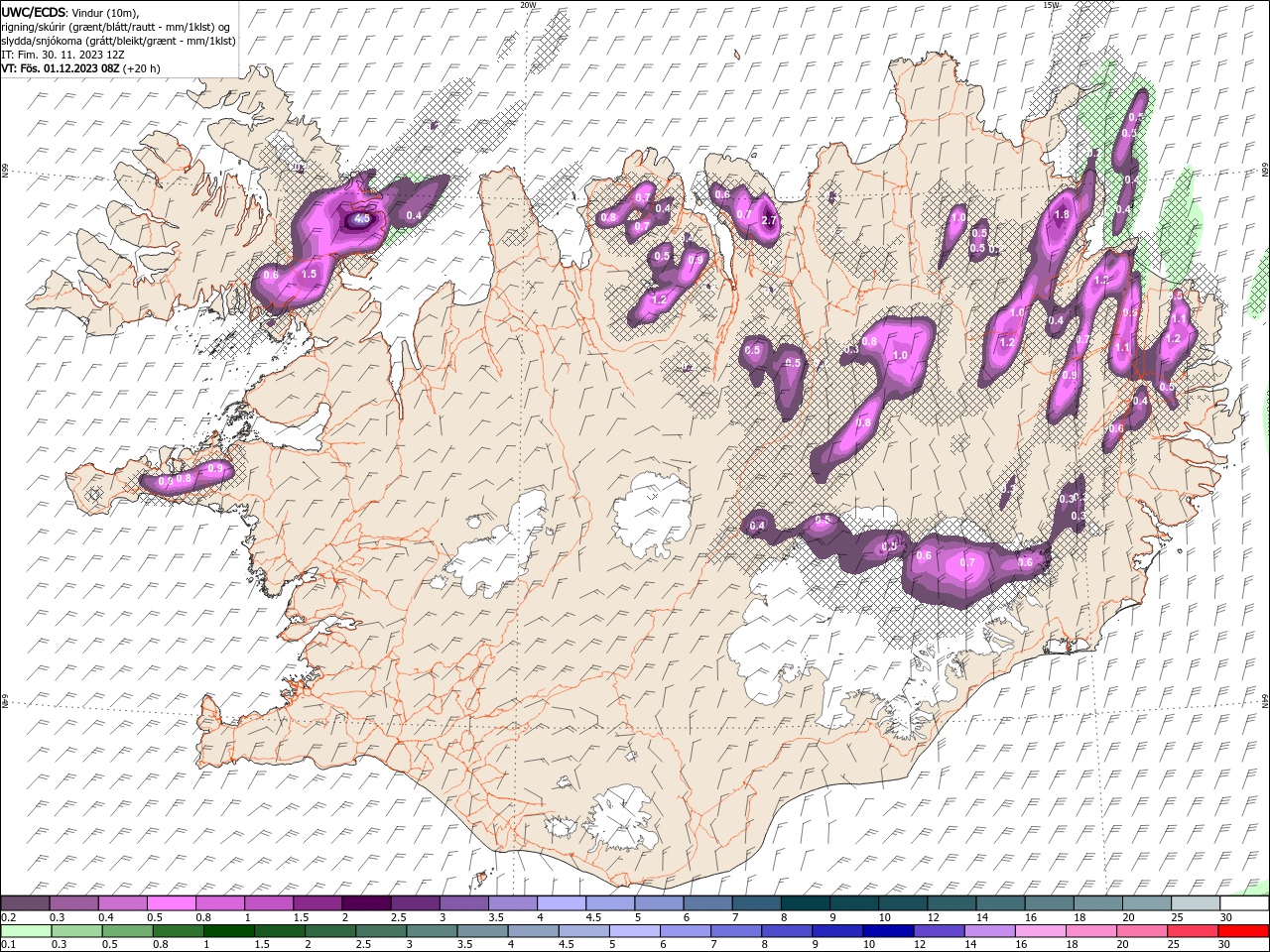Select the deep navy blue legend swatch labeled 10
1270x952 pixels.
pyautogui.click(x=887, y=931)
